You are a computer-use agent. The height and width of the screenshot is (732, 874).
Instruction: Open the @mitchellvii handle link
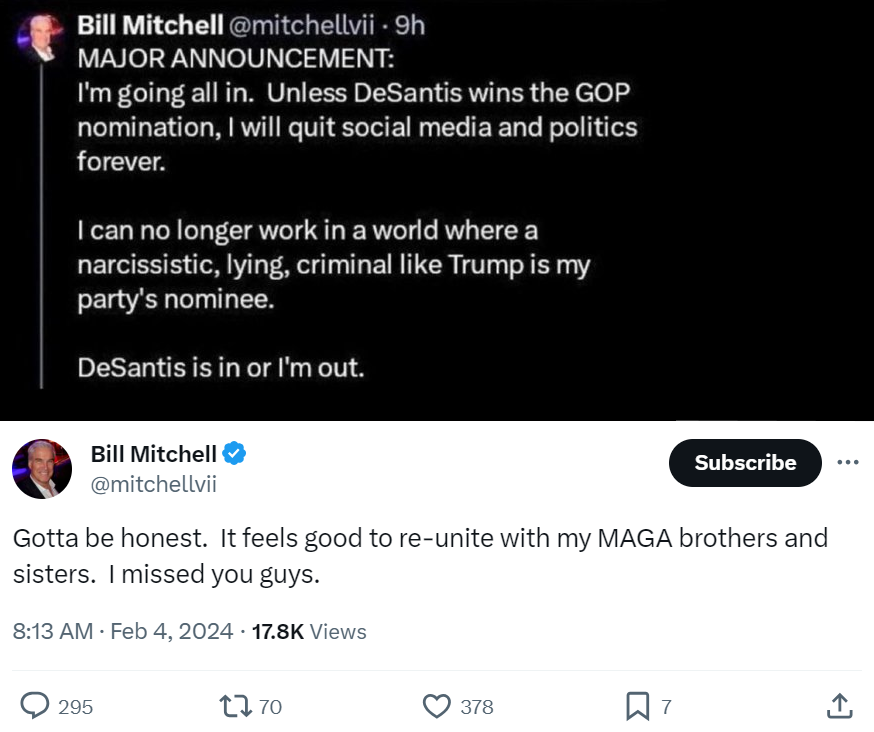(x=153, y=484)
